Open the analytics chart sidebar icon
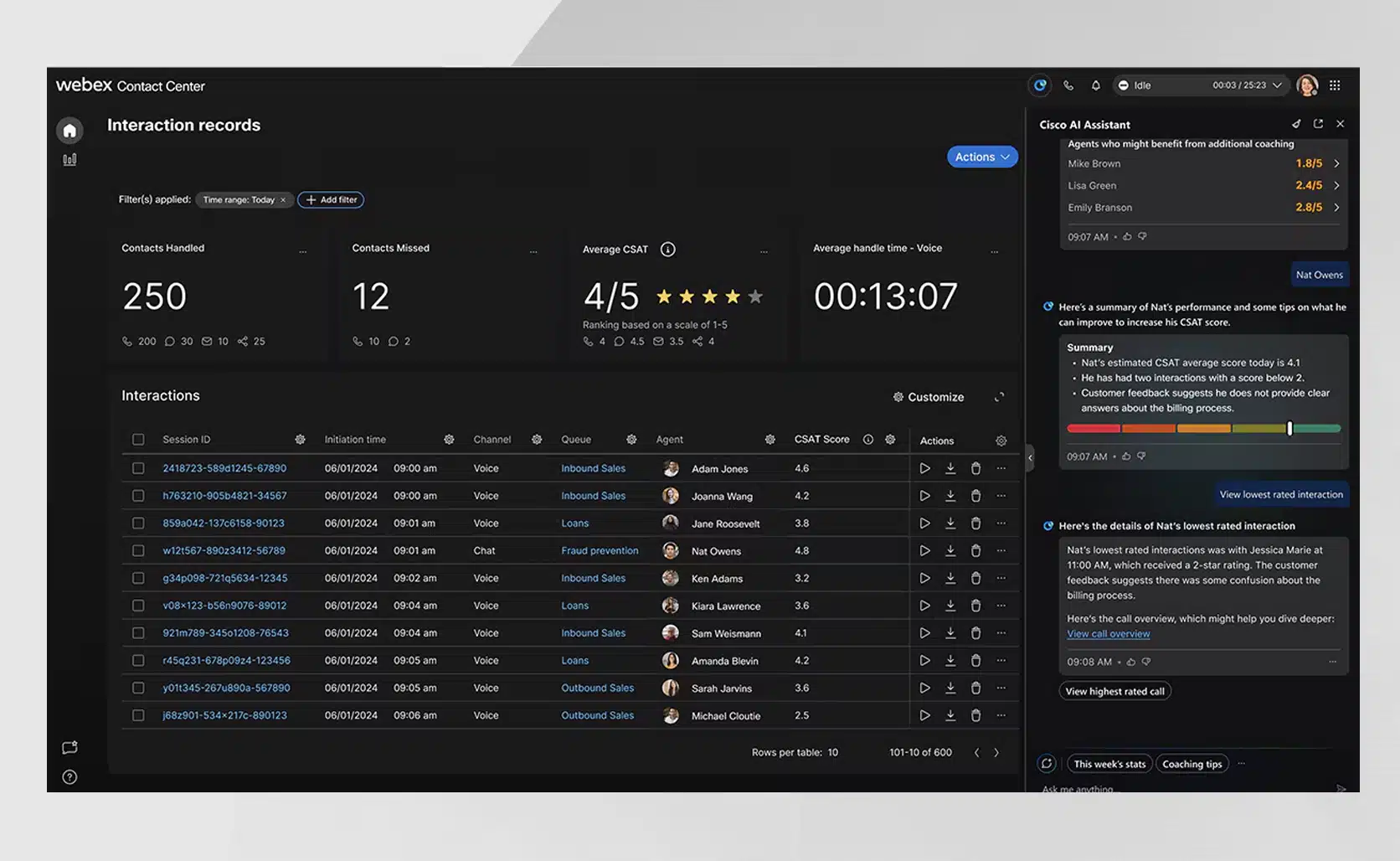 point(69,159)
